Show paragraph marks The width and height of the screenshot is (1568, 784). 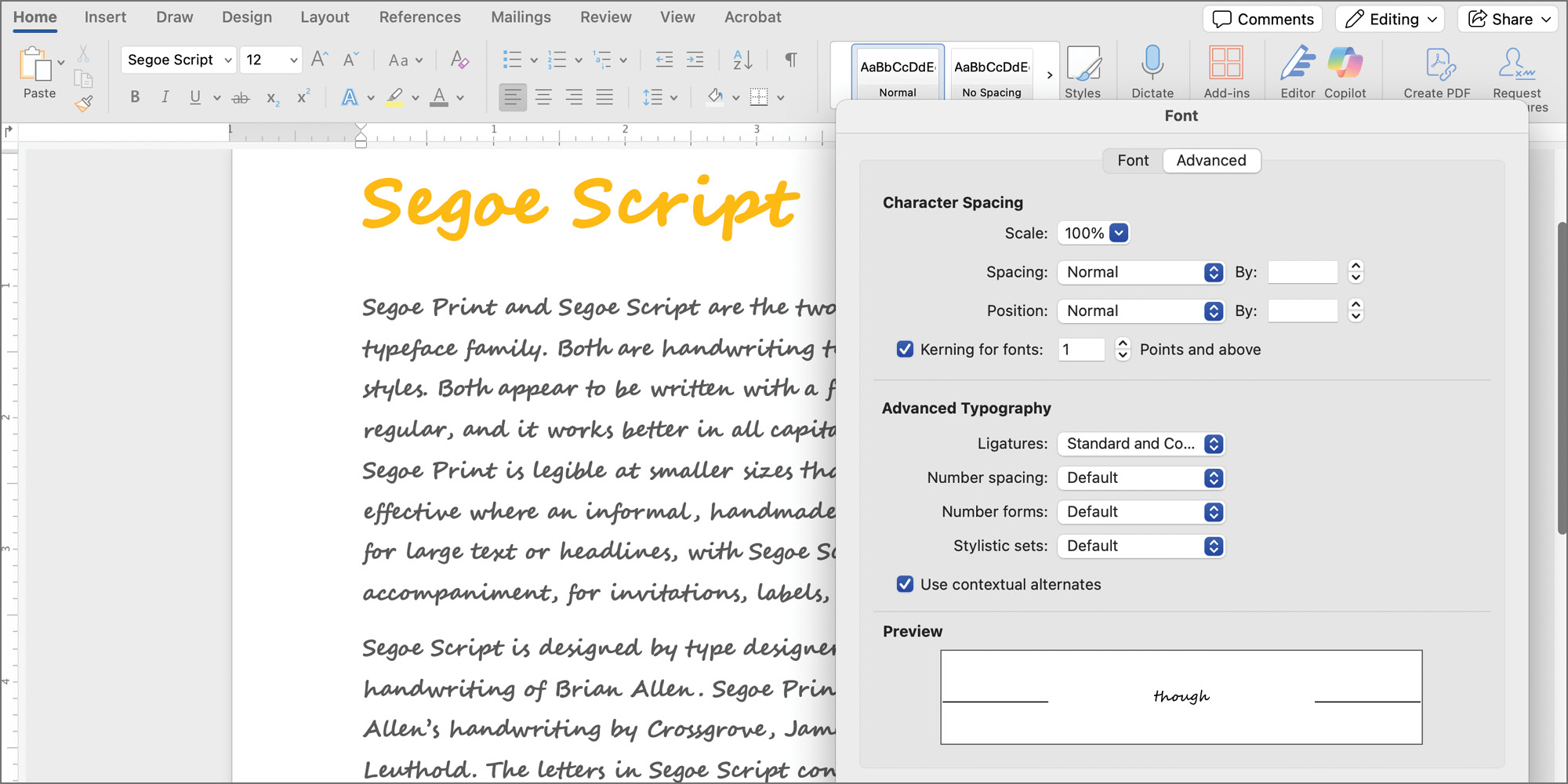[790, 59]
